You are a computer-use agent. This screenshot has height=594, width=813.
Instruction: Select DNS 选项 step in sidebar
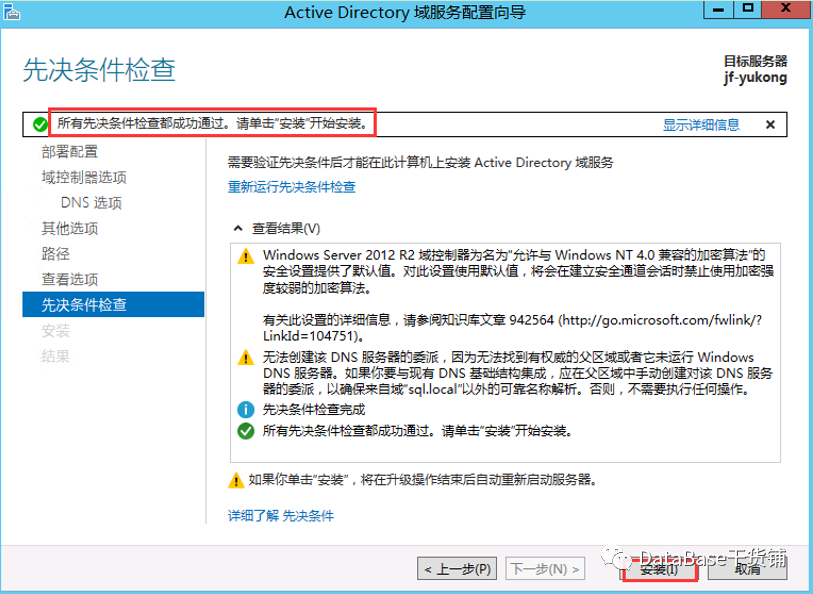click(x=91, y=203)
